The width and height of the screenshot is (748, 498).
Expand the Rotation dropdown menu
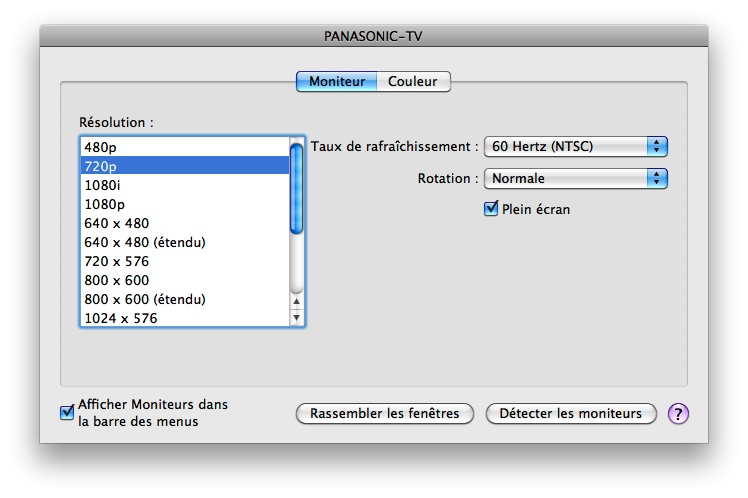(x=575, y=179)
